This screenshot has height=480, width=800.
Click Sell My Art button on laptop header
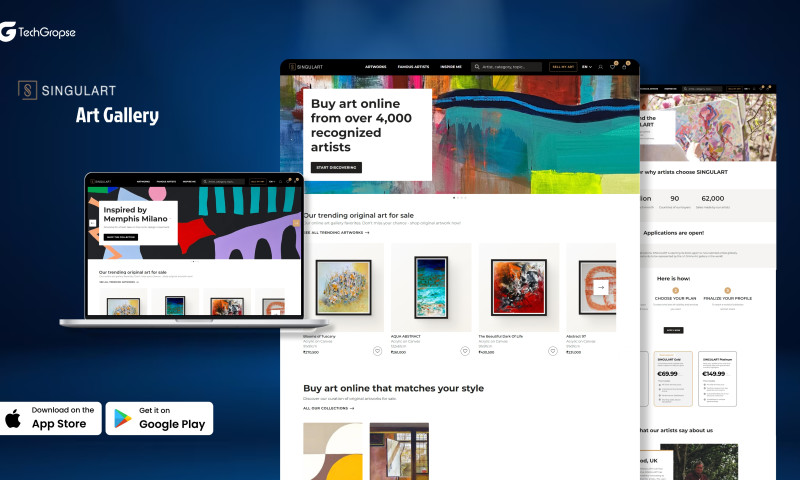(x=258, y=182)
